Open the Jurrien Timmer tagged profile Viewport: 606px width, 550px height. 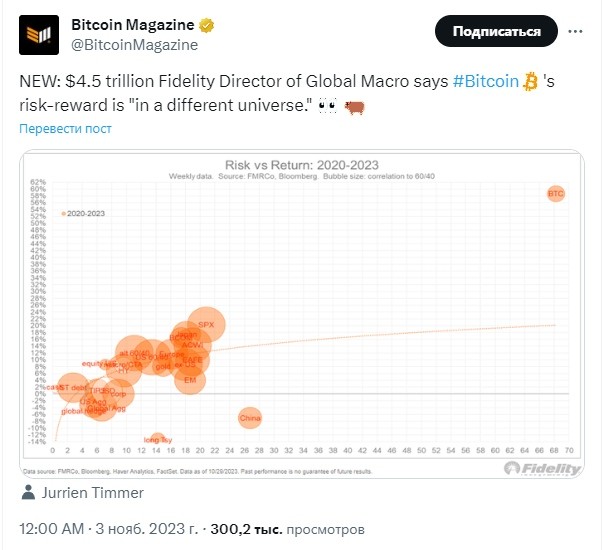click(x=93, y=493)
